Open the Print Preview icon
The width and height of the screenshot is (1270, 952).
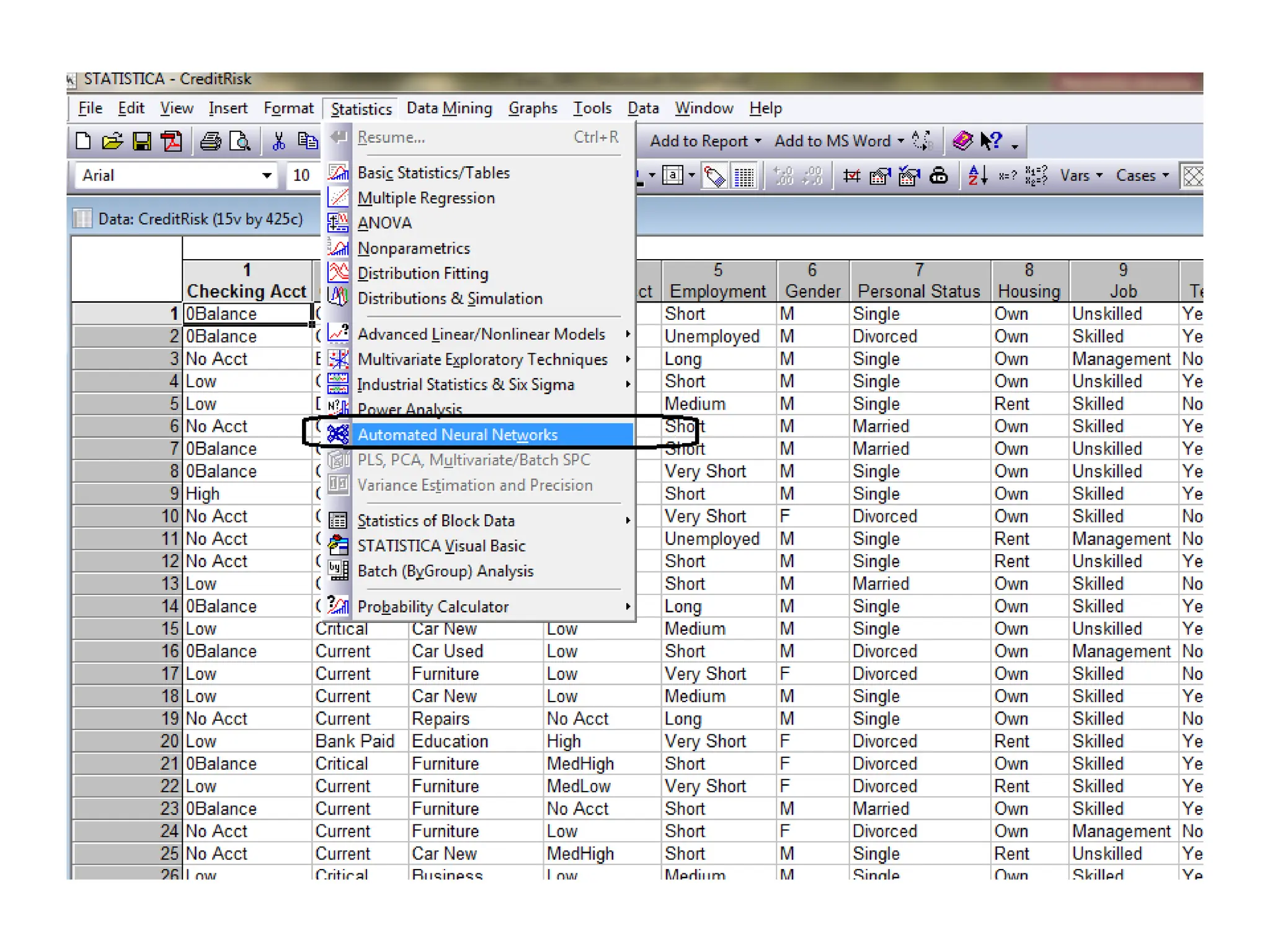[239, 142]
